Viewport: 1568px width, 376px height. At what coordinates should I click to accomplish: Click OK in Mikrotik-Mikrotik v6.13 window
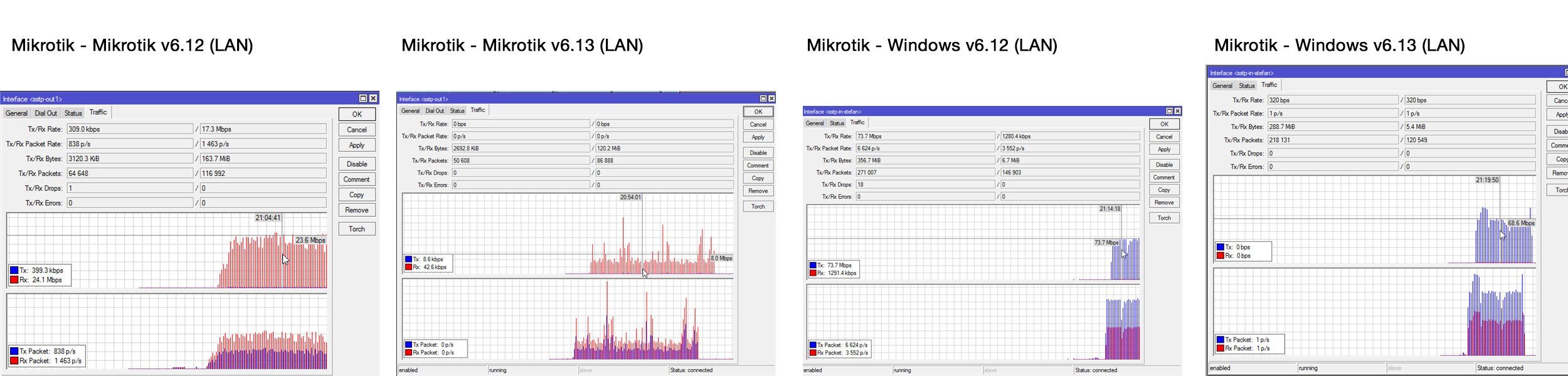pos(758,112)
